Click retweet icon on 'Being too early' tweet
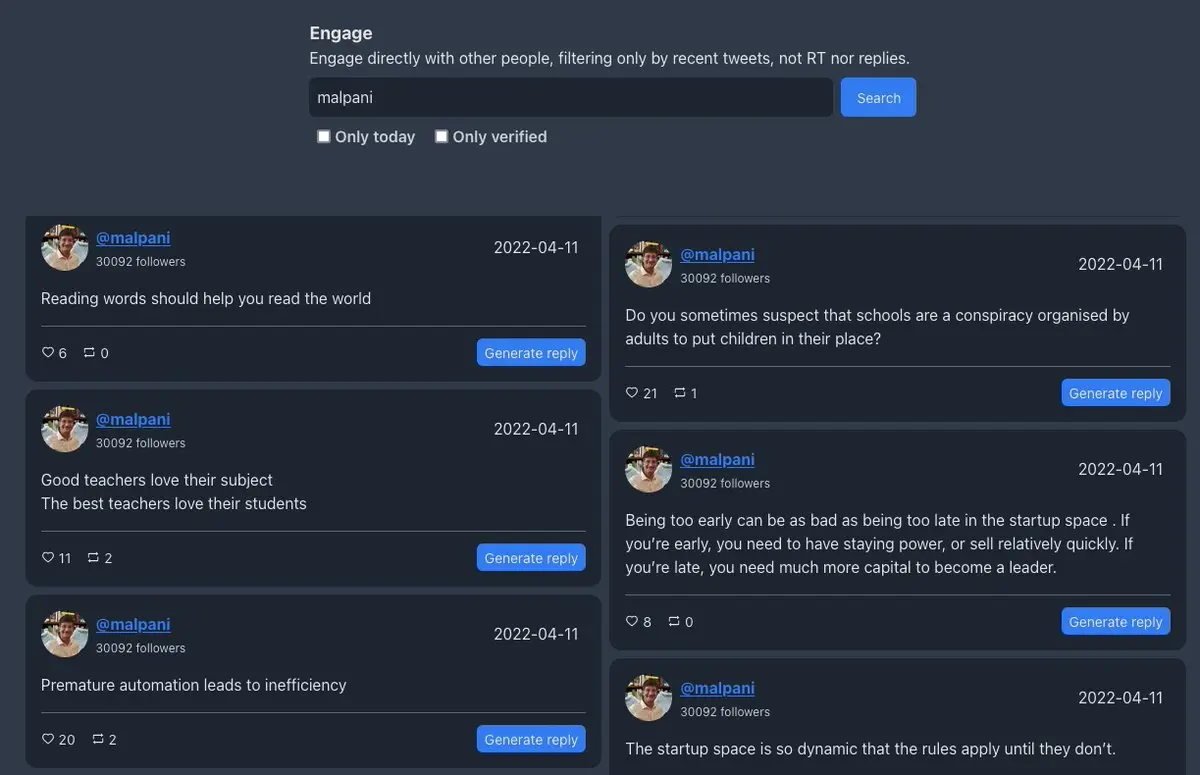The image size is (1200, 775). tap(674, 622)
